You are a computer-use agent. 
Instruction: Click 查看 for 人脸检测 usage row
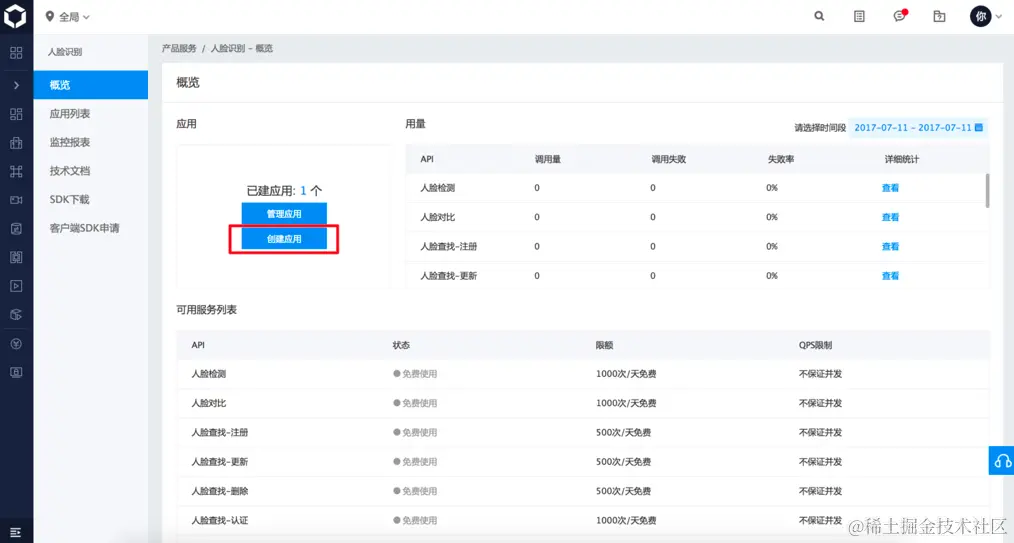[890, 187]
